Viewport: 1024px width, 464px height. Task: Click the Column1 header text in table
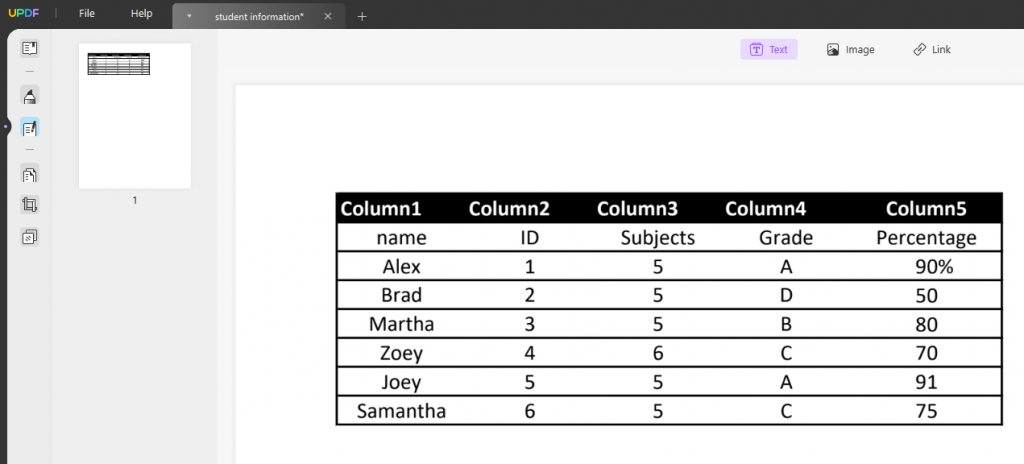coord(381,209)
